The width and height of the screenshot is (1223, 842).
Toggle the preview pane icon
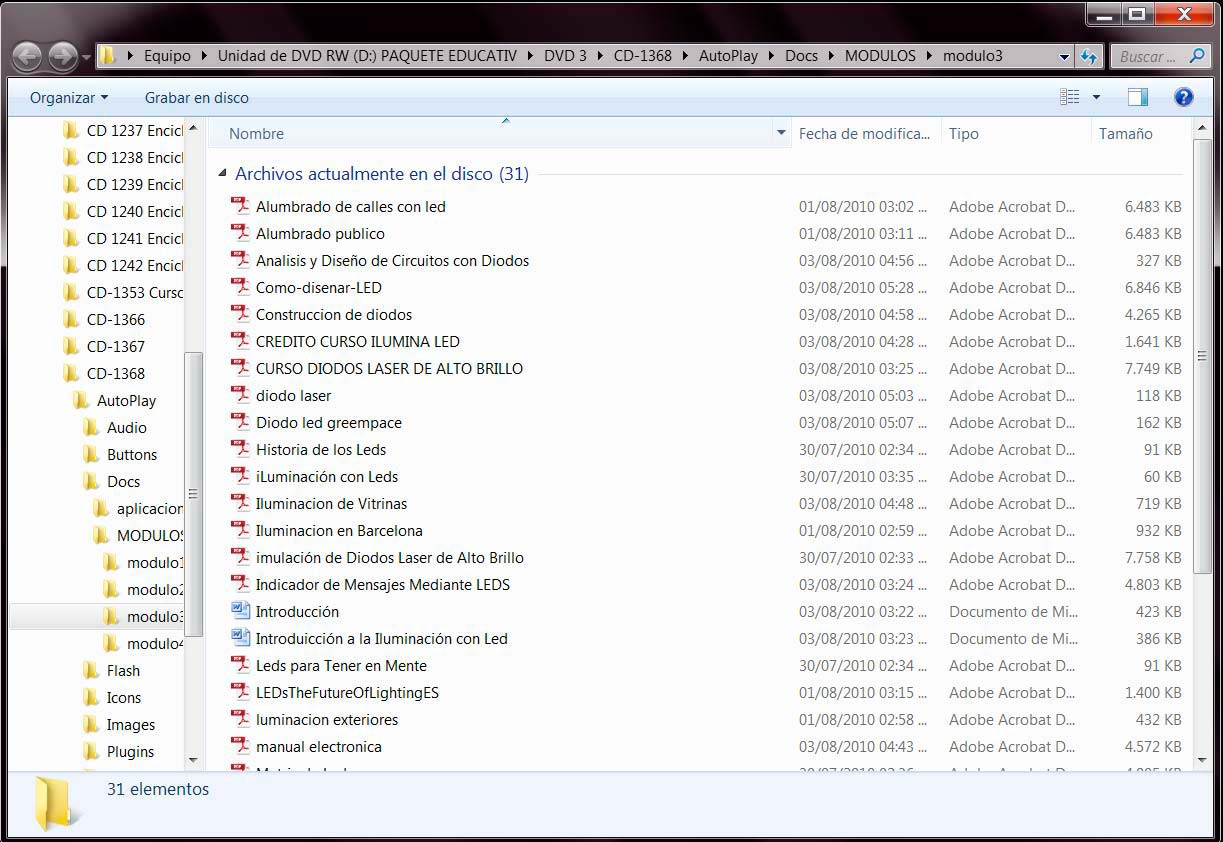[1137, 97]
